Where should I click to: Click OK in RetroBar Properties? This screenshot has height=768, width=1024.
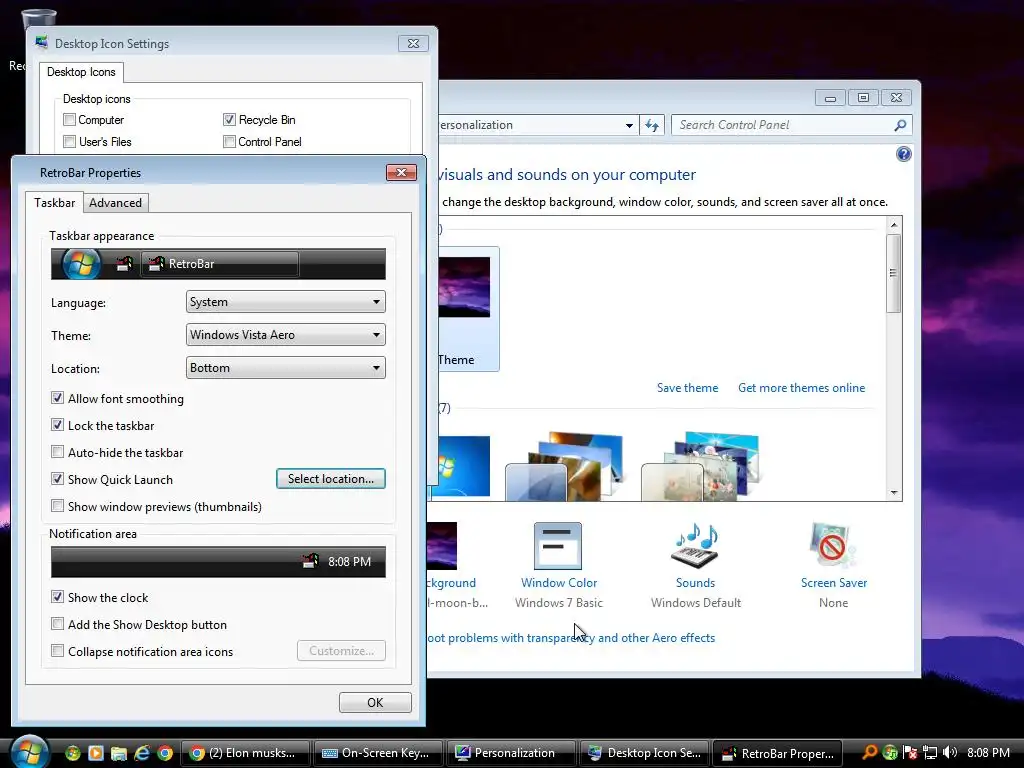pyautogui.click(x=375, y=702)
